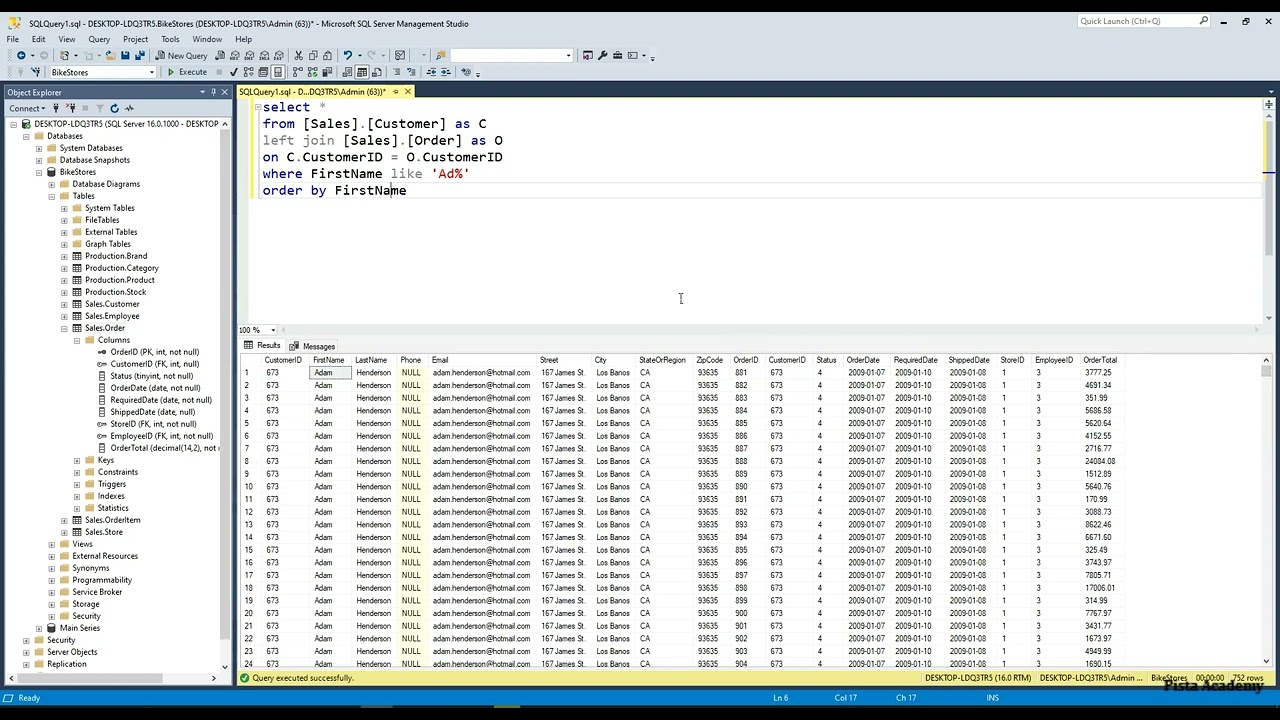Click the Undo arrow icon

(347, 55)
